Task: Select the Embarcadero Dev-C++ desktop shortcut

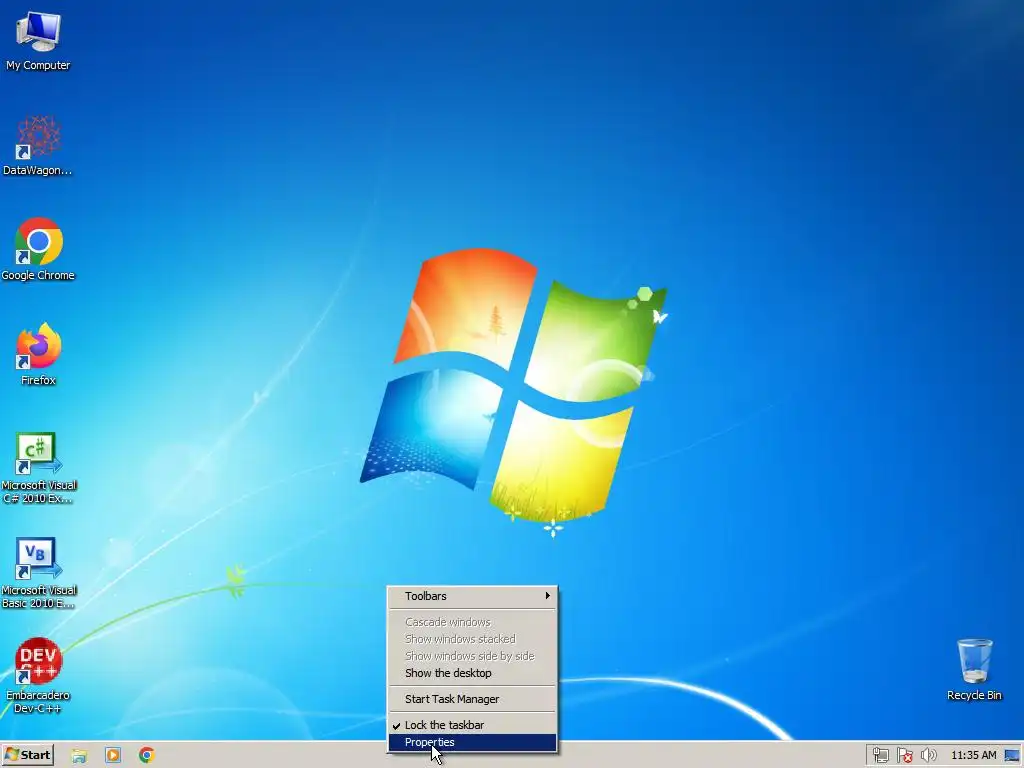Action: (x=38, y=676)
